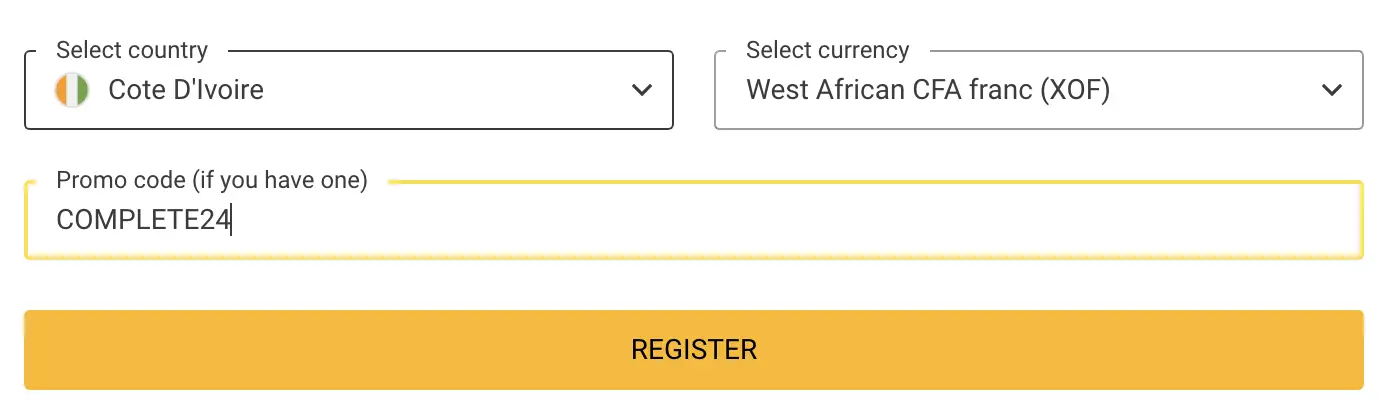Click the "Cote D'Ivoire" selected value text

(x=186, y=90)
